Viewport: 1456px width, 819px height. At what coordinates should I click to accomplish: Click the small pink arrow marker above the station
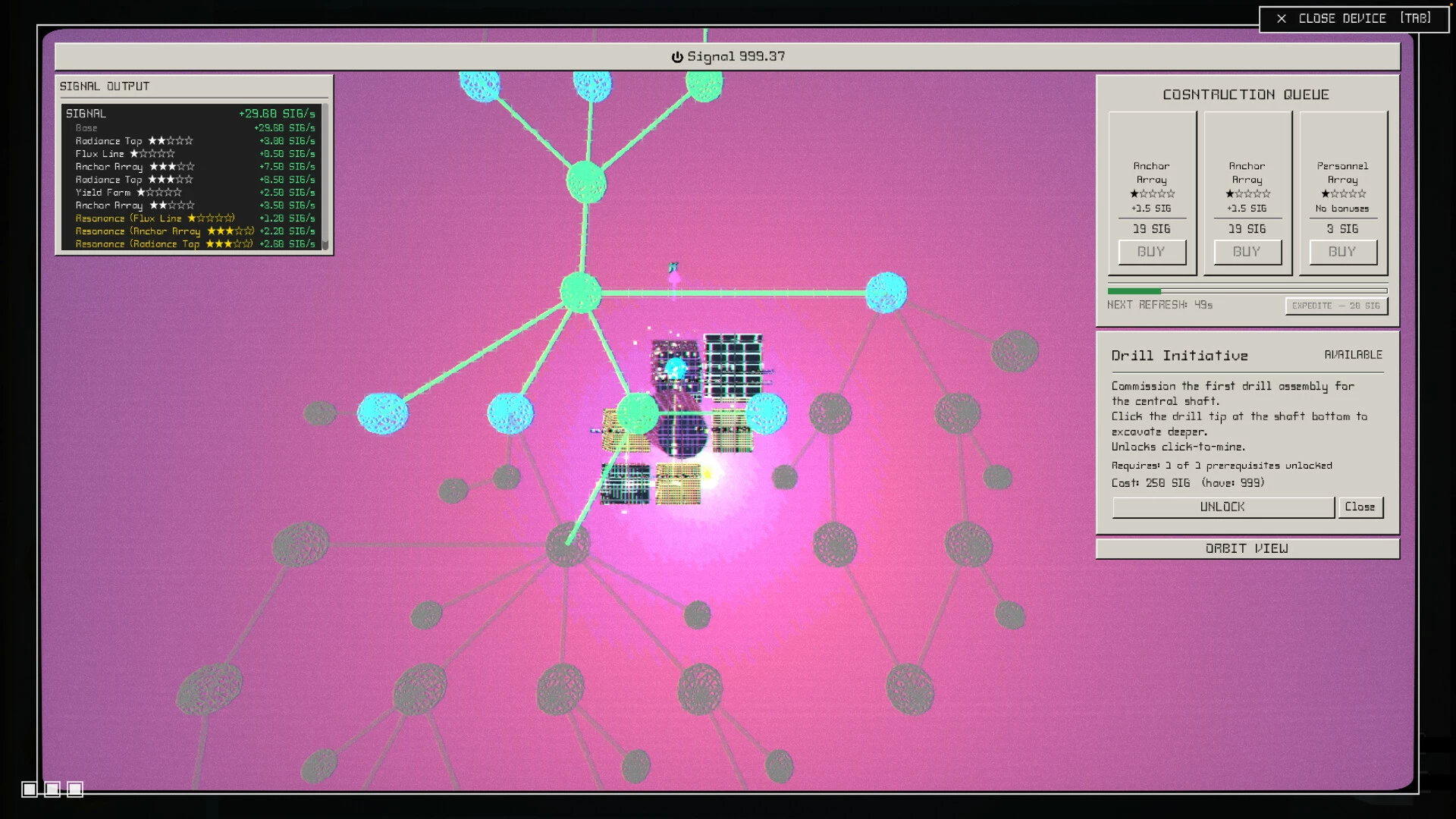point(673,274)
